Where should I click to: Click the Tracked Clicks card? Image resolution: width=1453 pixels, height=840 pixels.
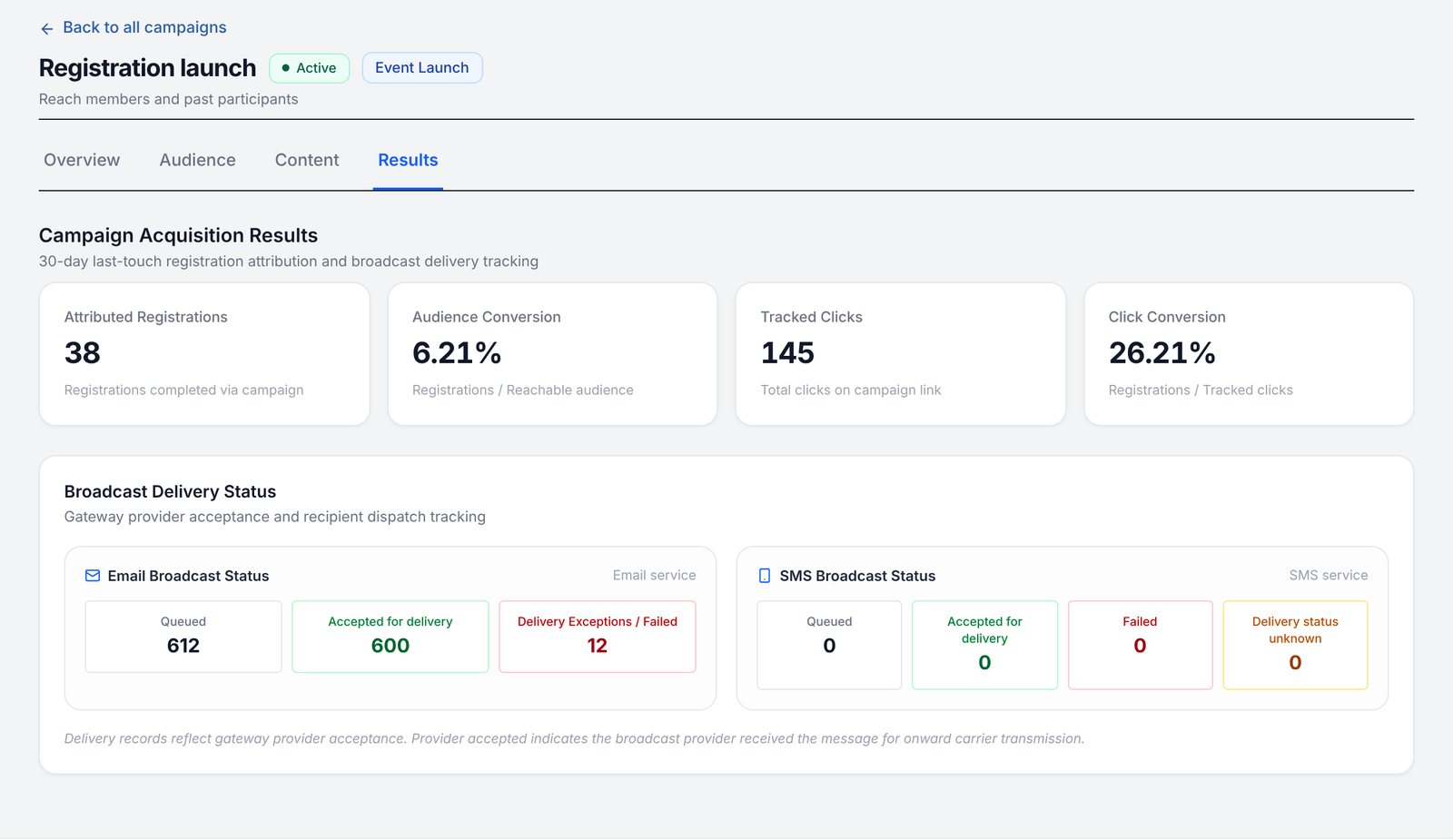[901, 354]
